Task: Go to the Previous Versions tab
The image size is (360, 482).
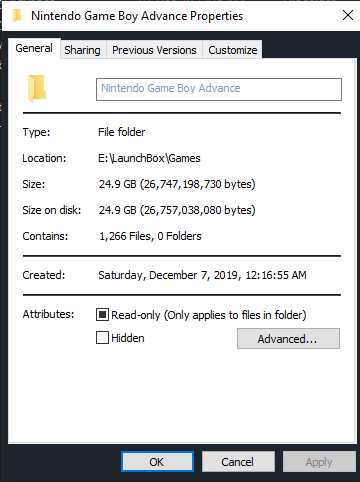Action: point(154,50)
